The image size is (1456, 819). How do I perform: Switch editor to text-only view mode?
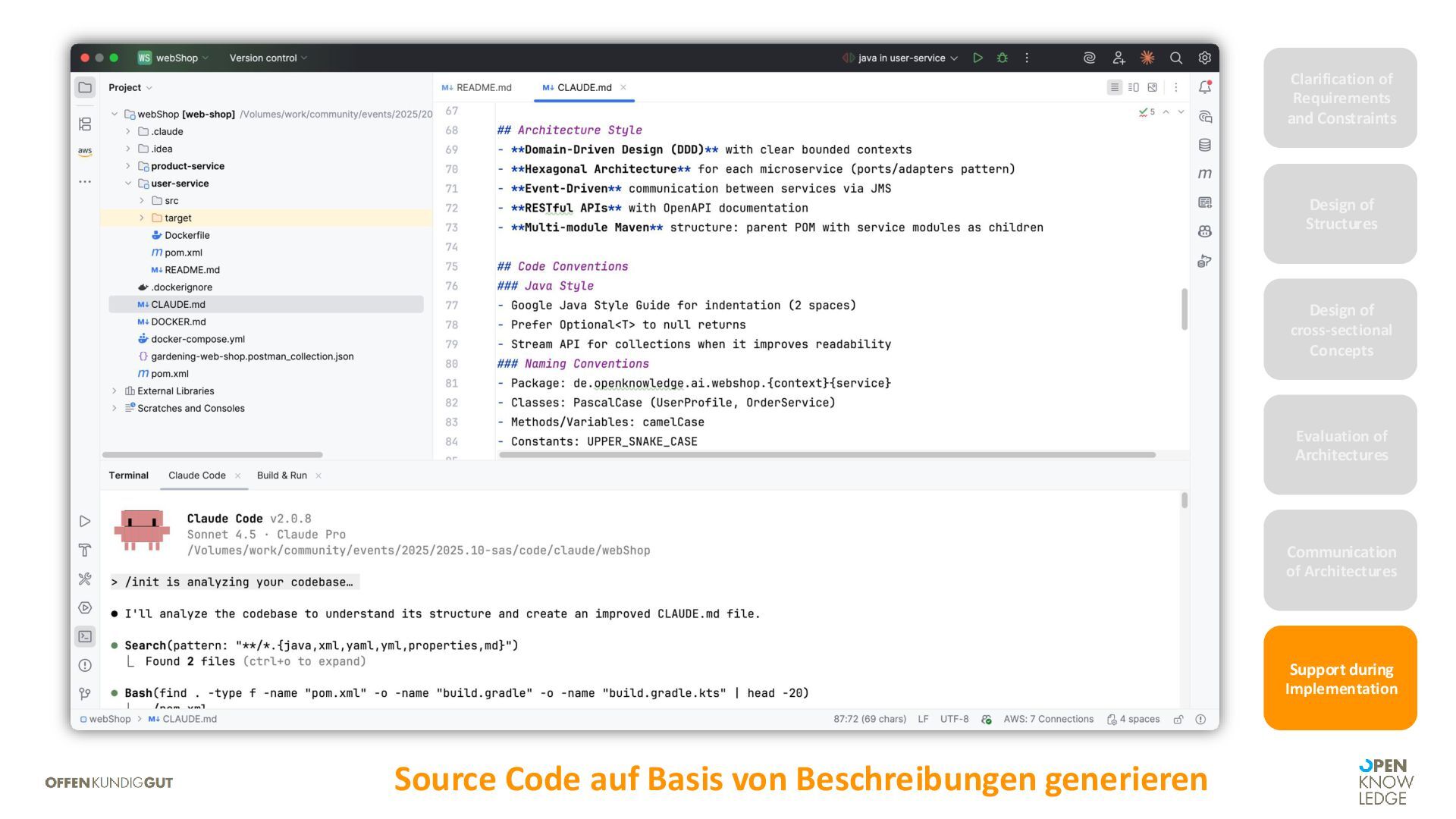point(1114,87)
